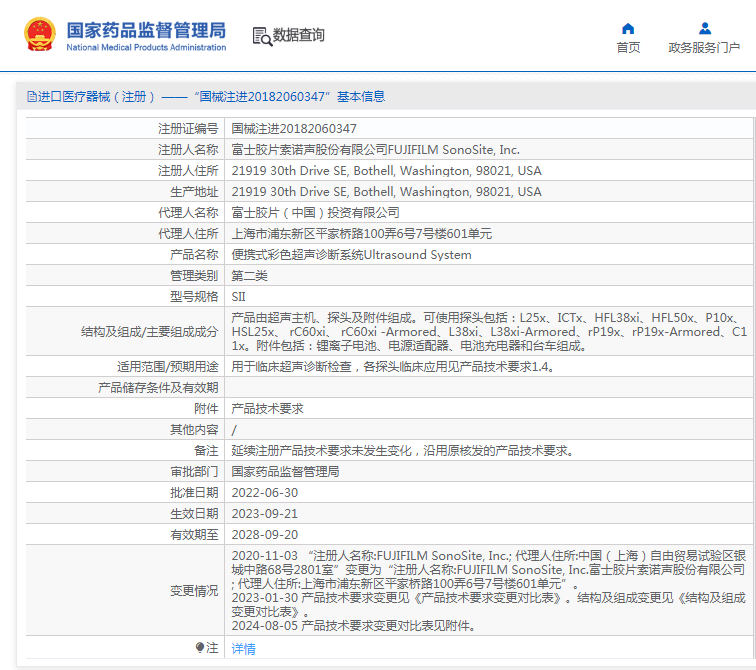This screenshot has width=756, height=670.
Task: Click the 政务服务门户 text link
Action: 704,47
